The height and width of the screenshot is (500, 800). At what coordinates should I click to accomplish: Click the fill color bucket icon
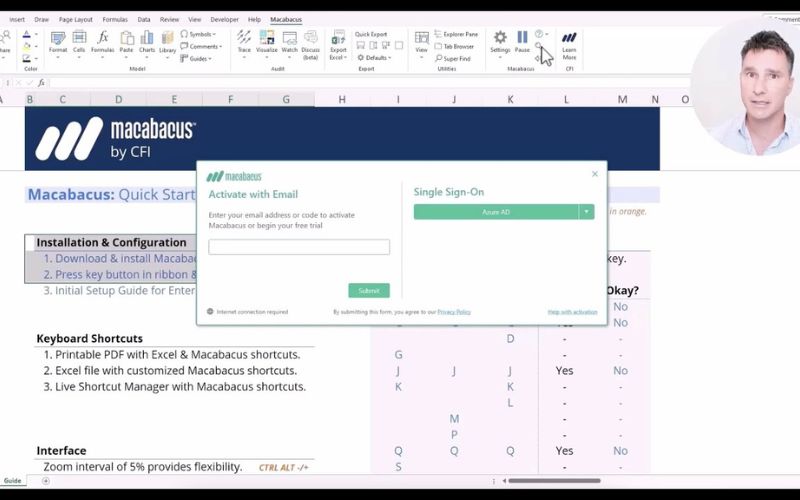27,46
